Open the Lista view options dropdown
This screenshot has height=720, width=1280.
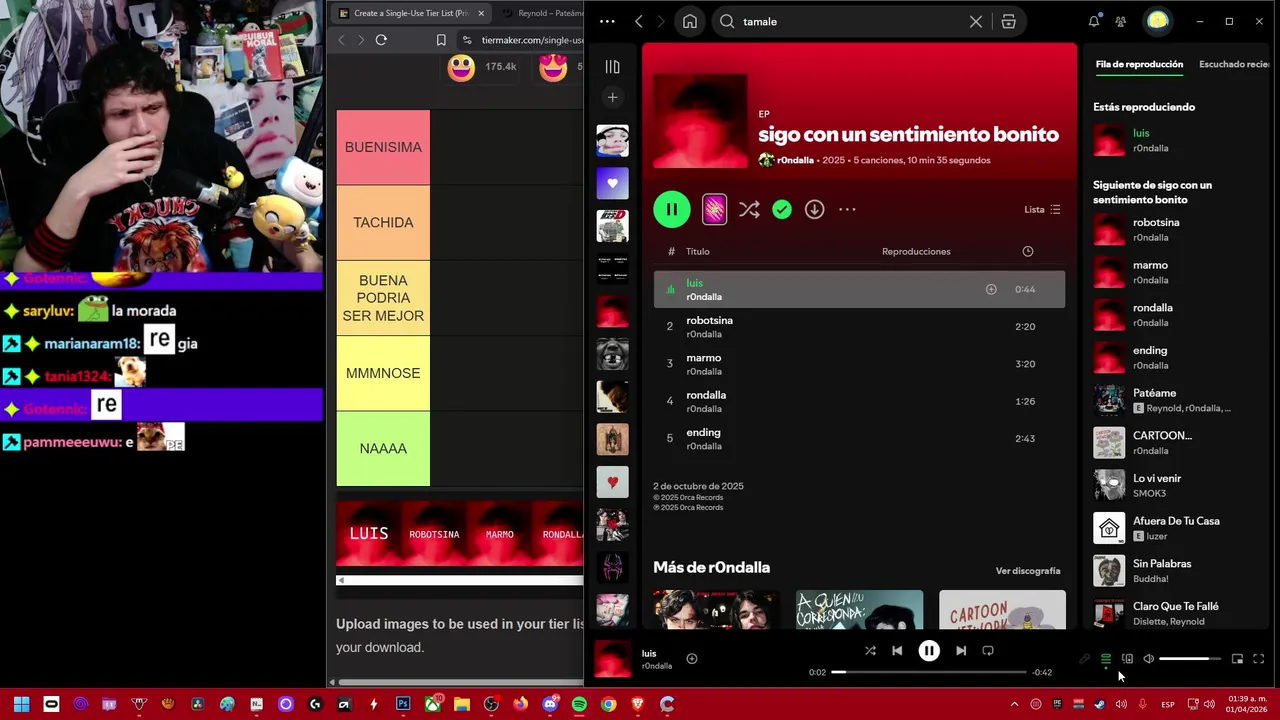[x=1042, y=209]
